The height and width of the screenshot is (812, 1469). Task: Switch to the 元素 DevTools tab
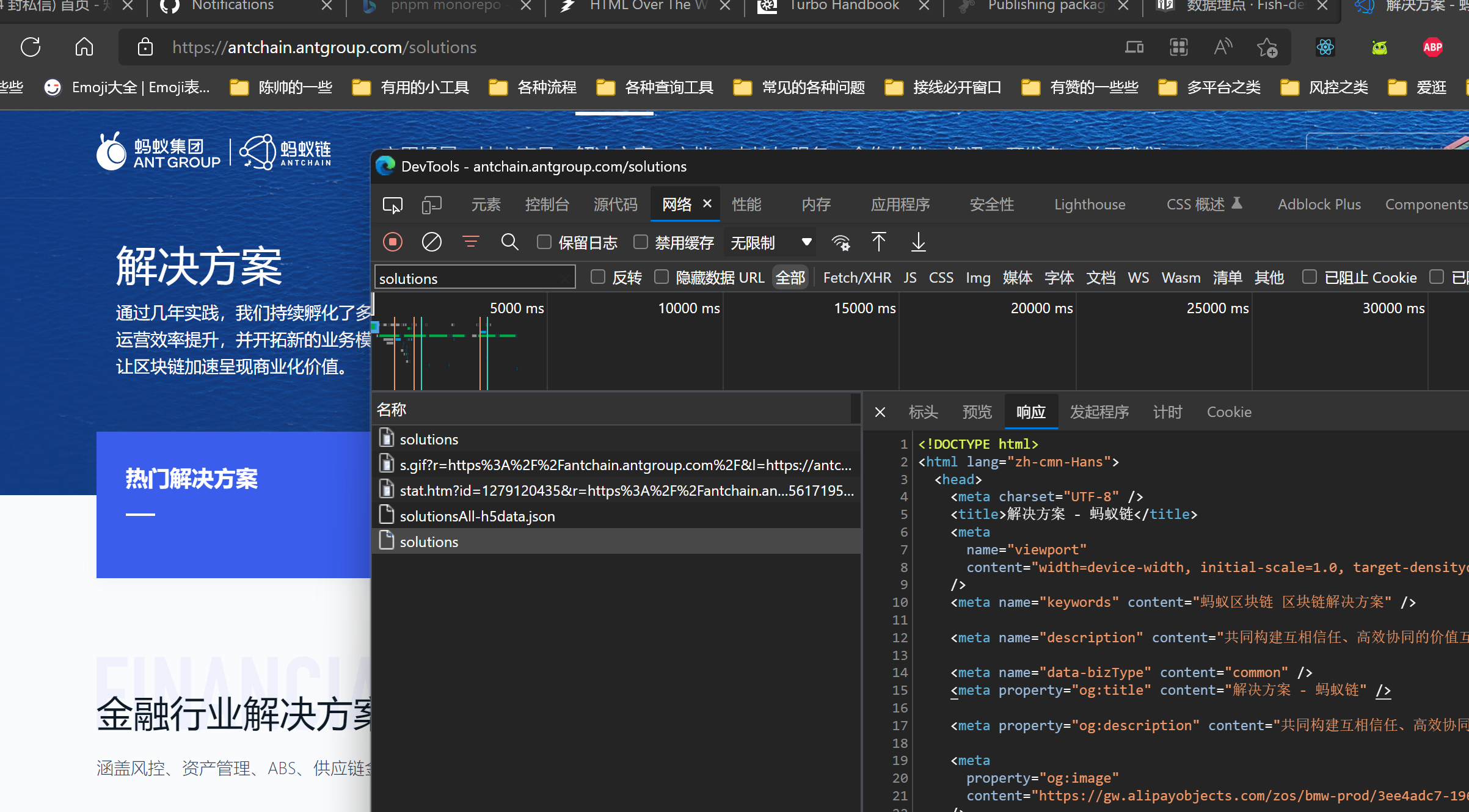coord(486,205)
